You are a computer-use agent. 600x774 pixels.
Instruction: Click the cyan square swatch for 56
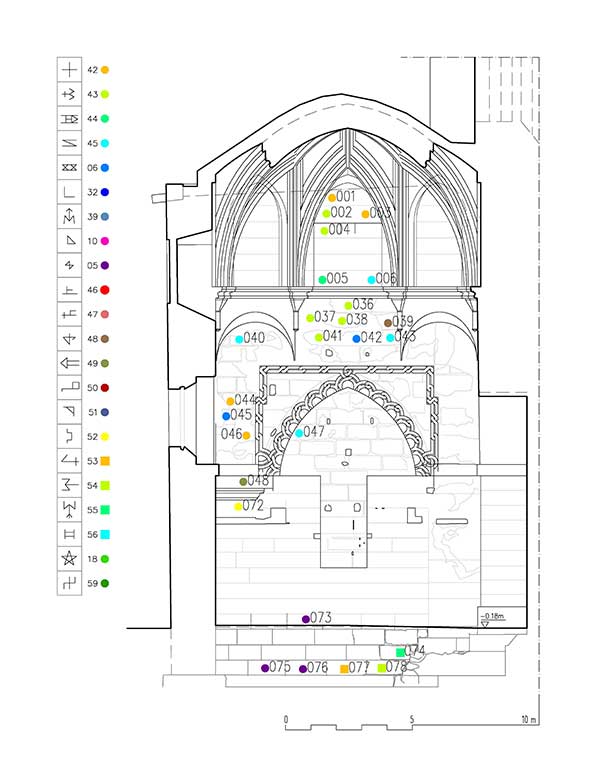(x=105, y=534)
